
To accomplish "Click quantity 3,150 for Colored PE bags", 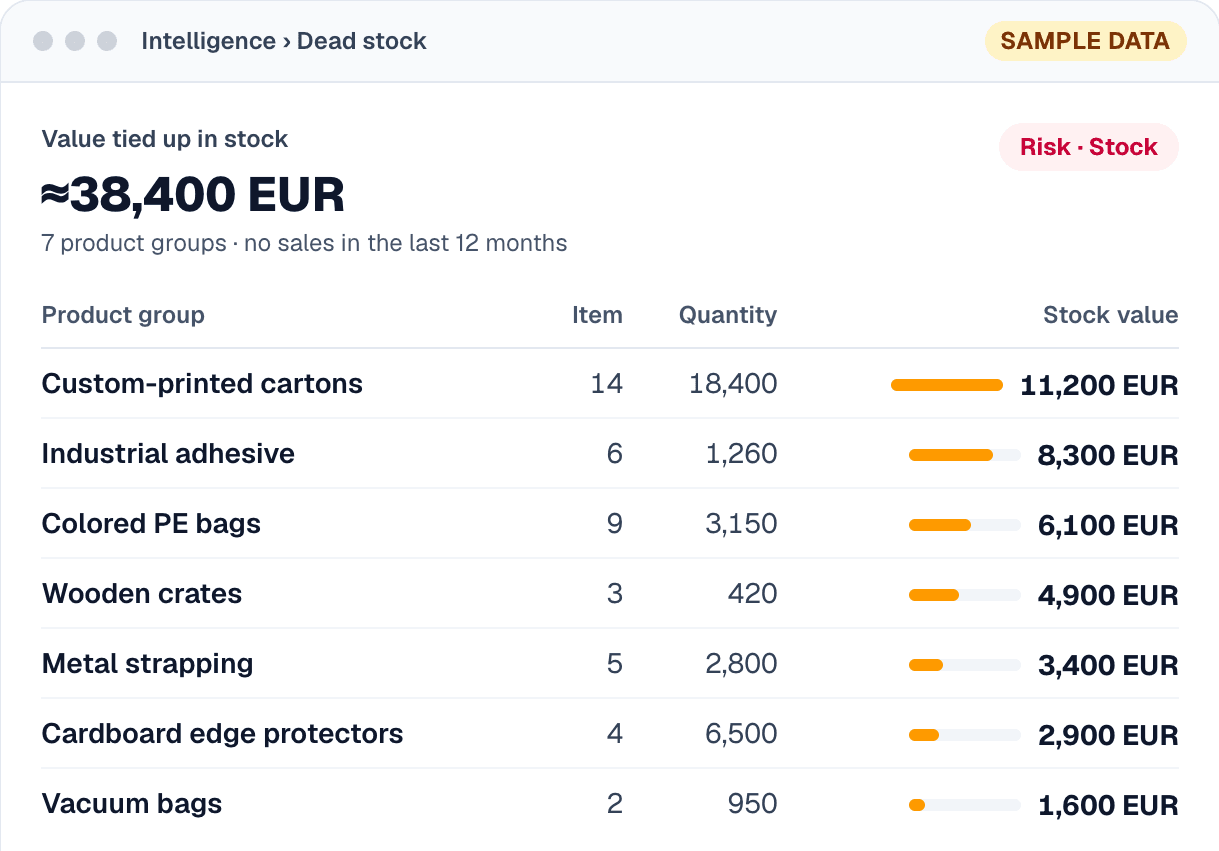I will 741,524.
